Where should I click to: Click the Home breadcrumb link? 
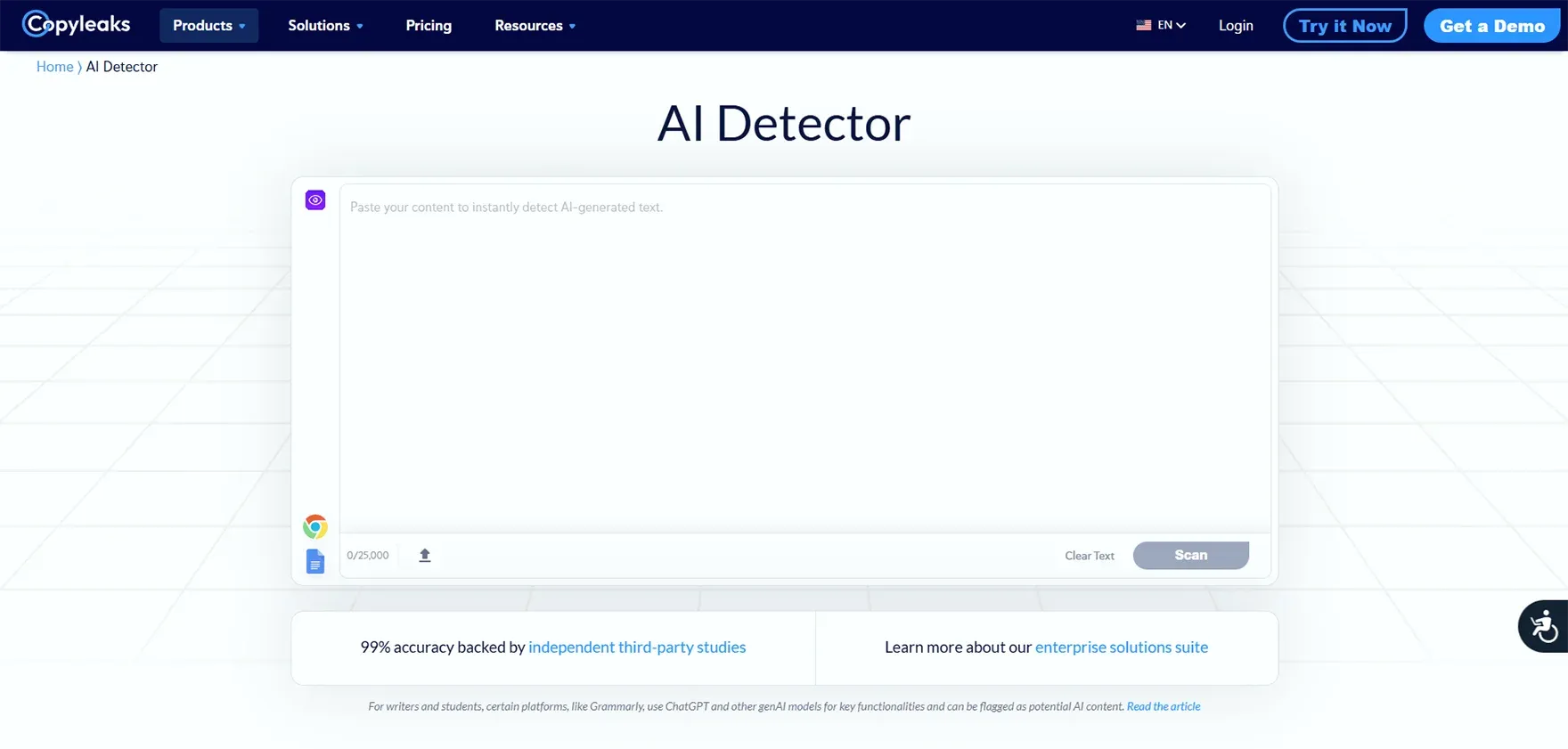click(x=54, y=67)
